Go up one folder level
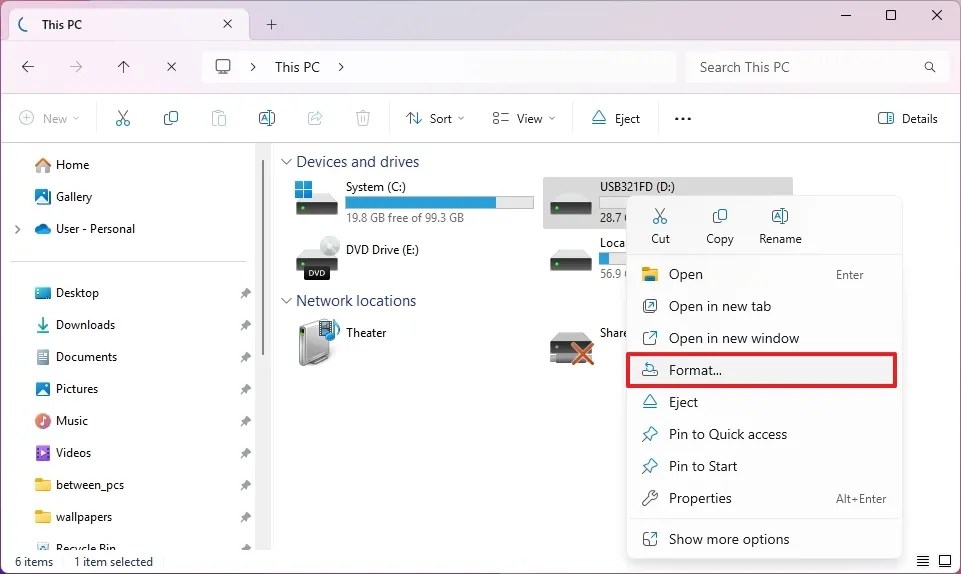The height and width of the screenshot is (574, 961). coord(124,67)
